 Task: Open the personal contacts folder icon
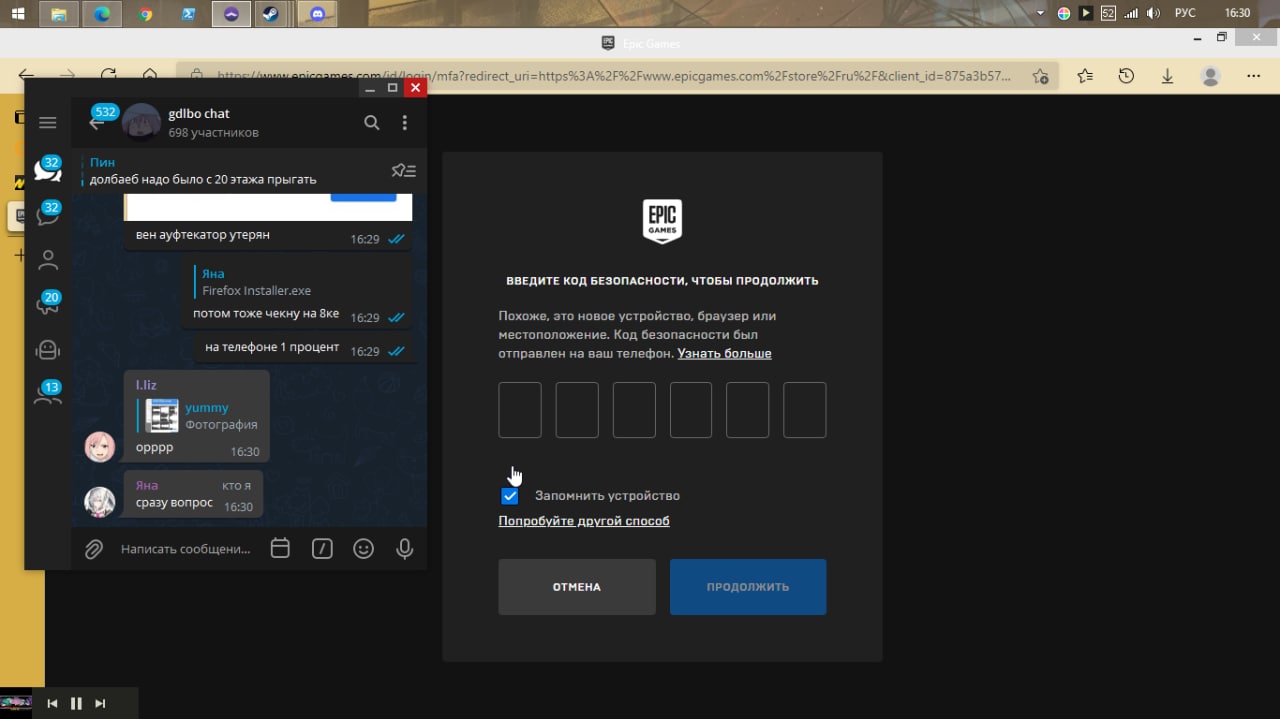click(47, 260)
